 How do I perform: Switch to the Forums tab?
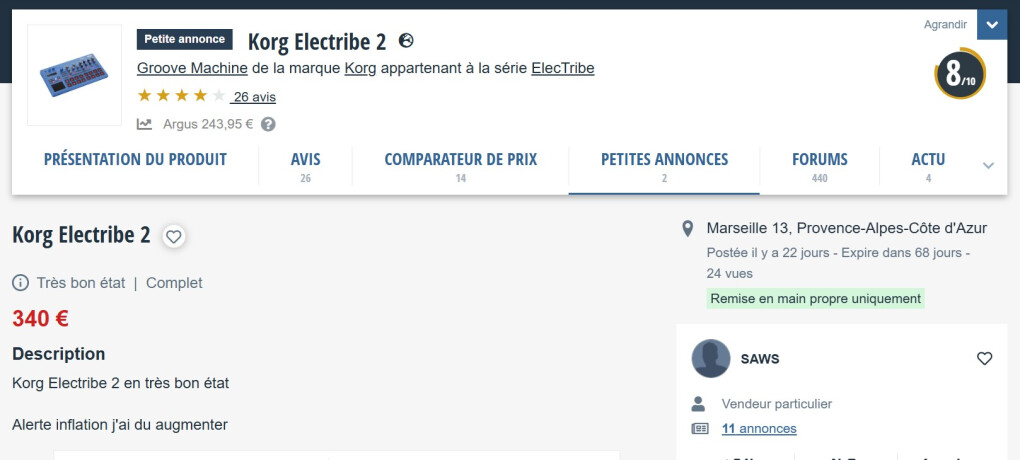tap(819, 166)
